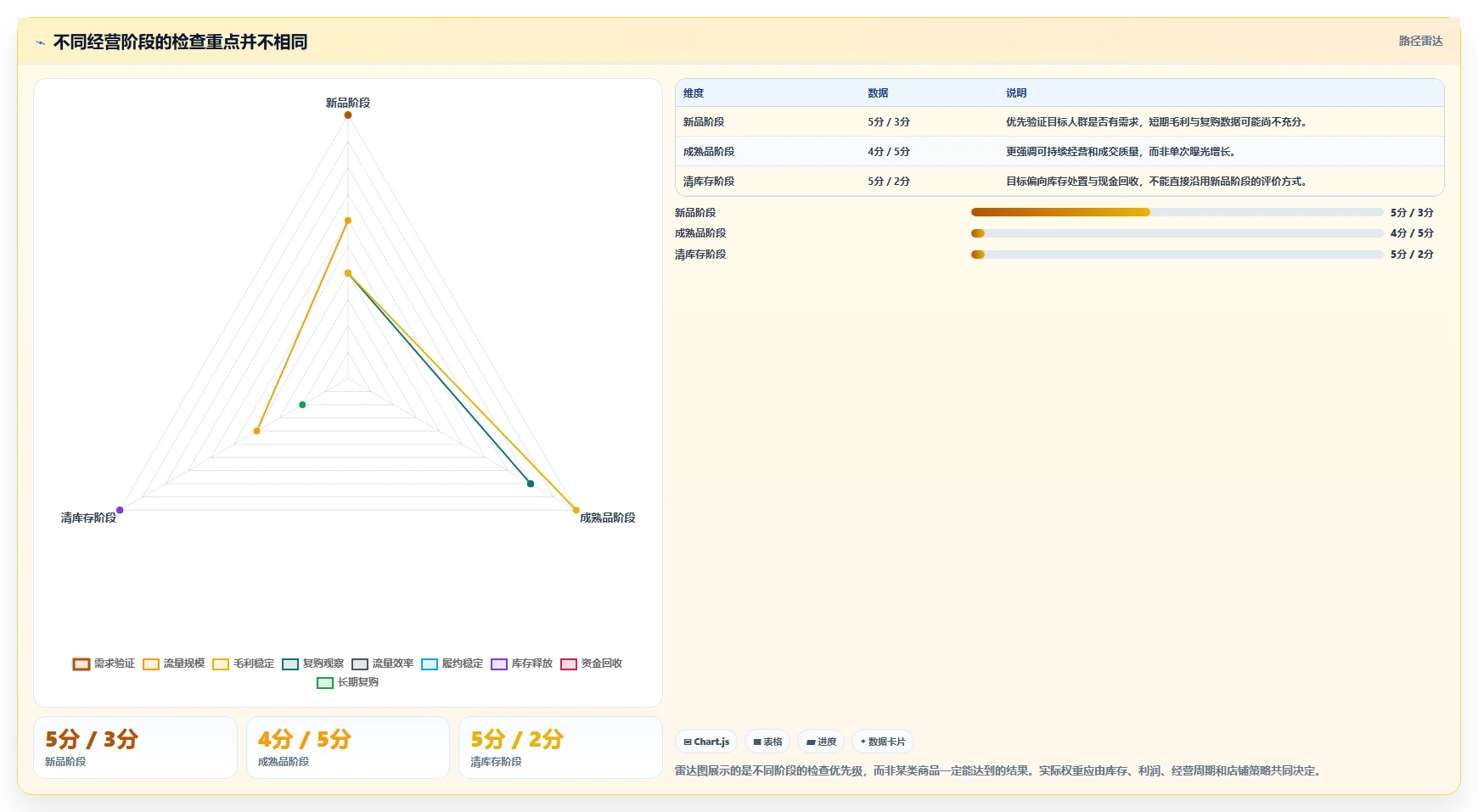Click the 路径雷达 label in the header
Screen dimensions: 1478x812
tap(1420, 41)
